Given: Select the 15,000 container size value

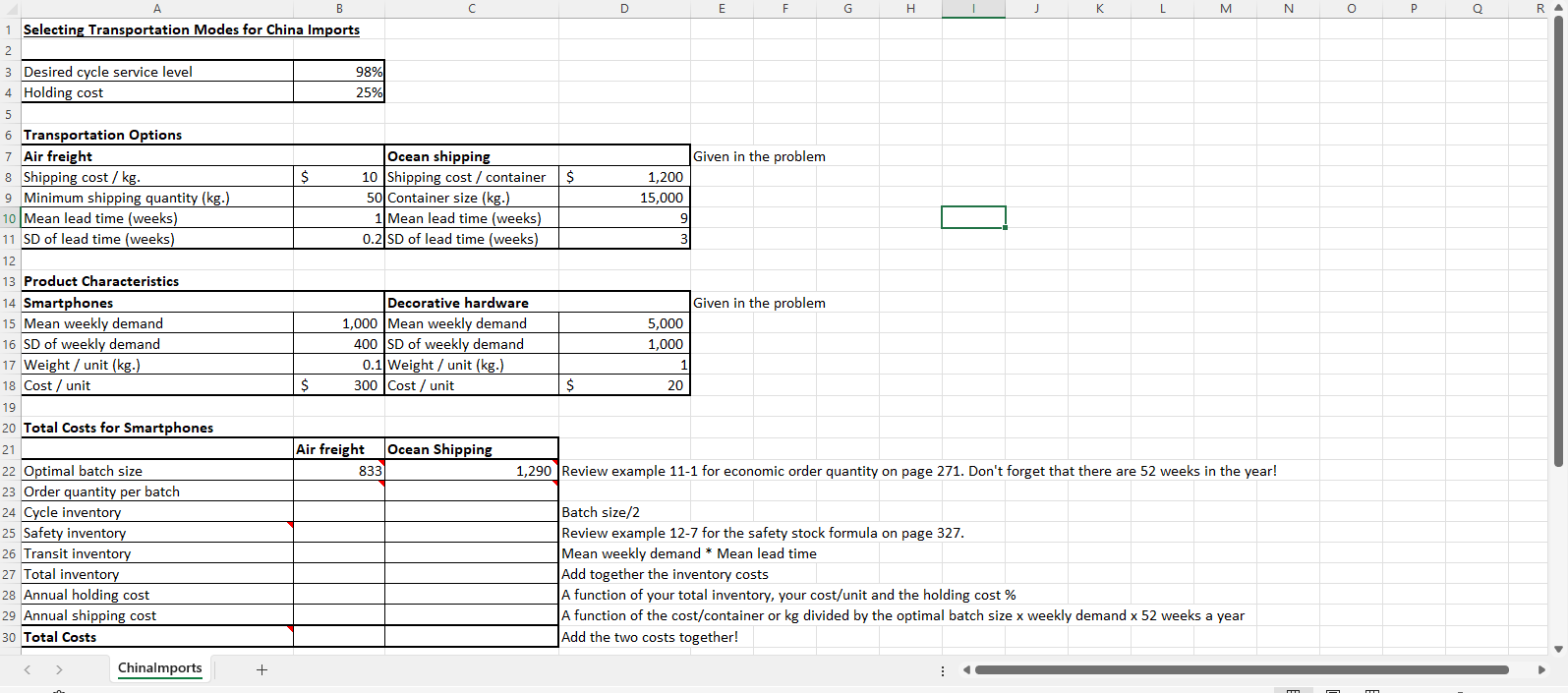Looking at the screenshot, I should [x=624, y=198].
